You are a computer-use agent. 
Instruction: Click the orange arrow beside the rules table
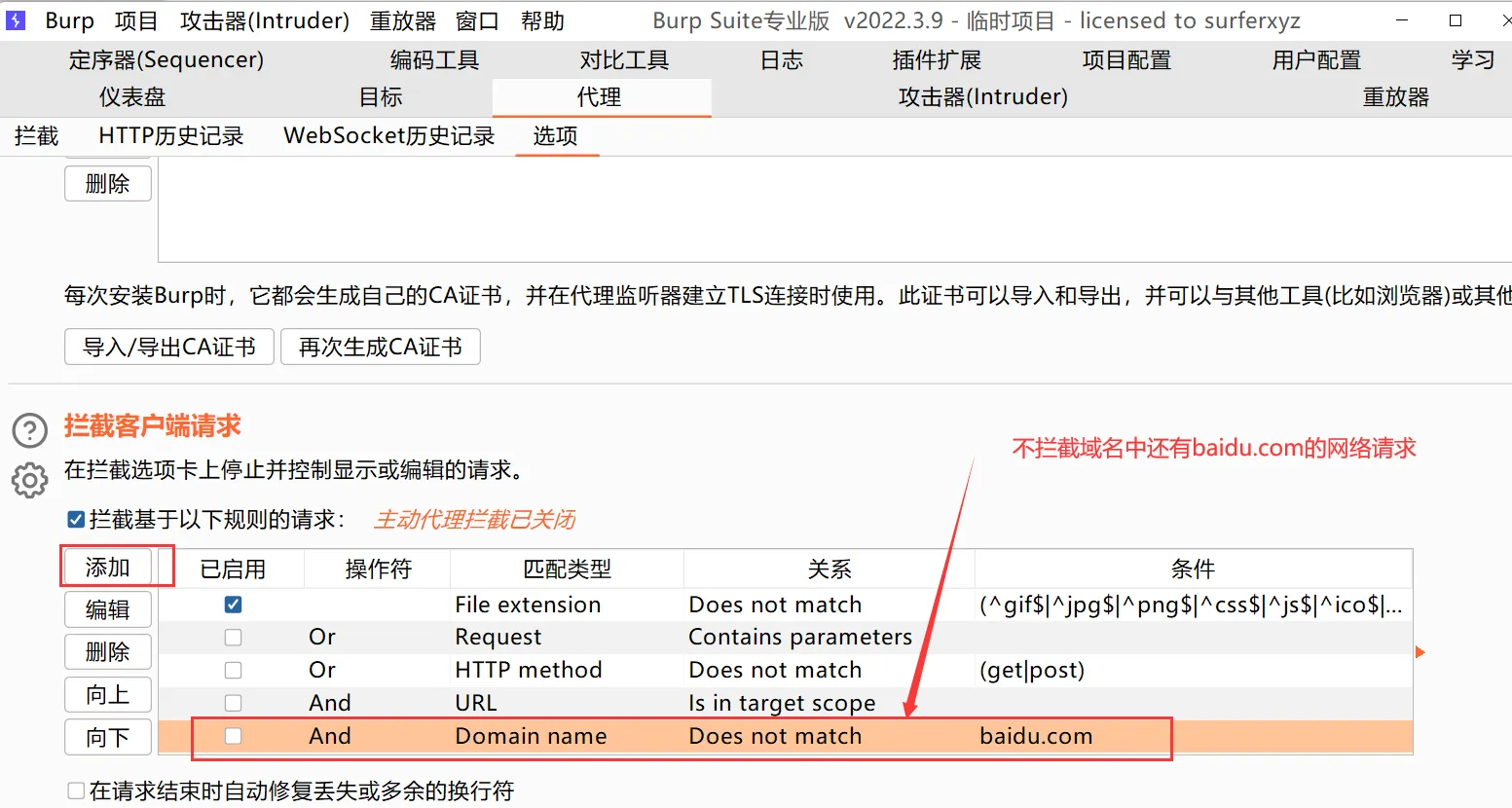(1420, 652)
